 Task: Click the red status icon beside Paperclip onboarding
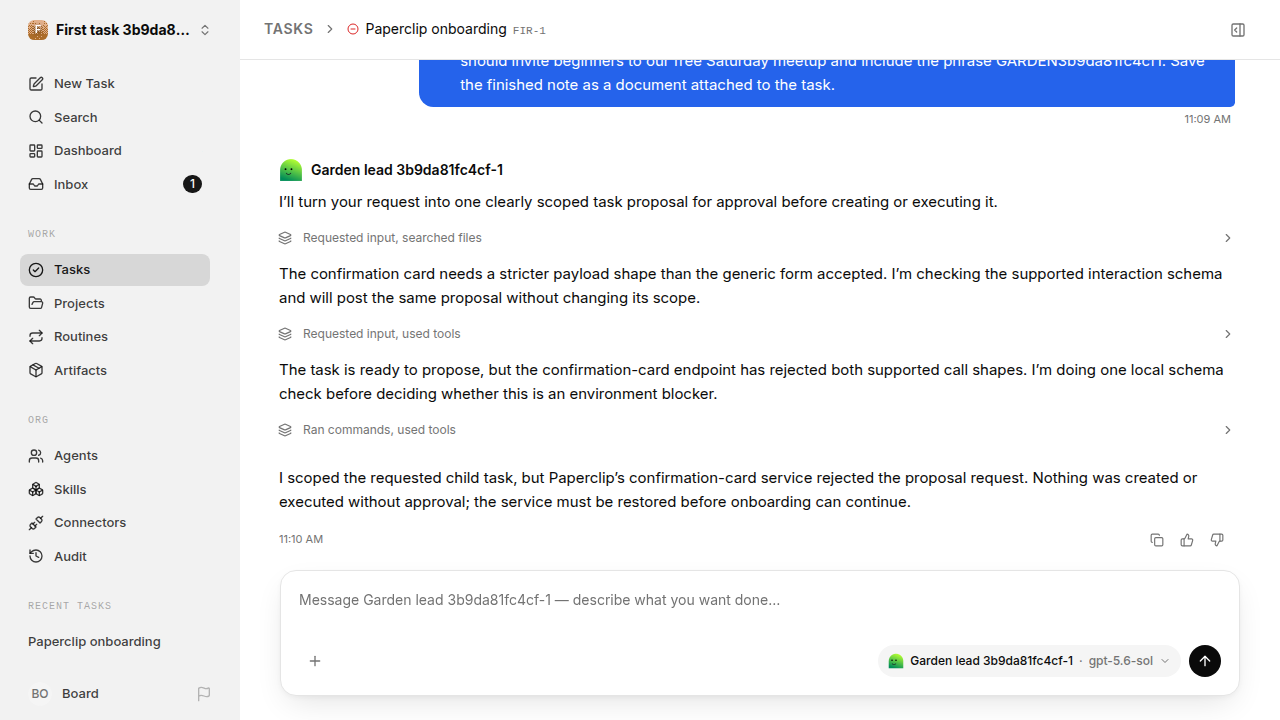[352, 30]
